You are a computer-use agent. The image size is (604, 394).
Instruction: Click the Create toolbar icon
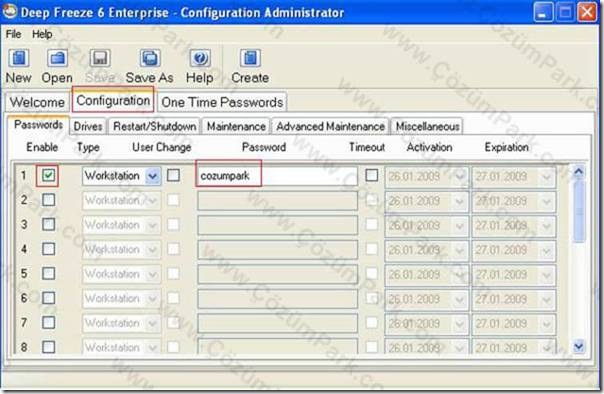click(x=250, y=59)
